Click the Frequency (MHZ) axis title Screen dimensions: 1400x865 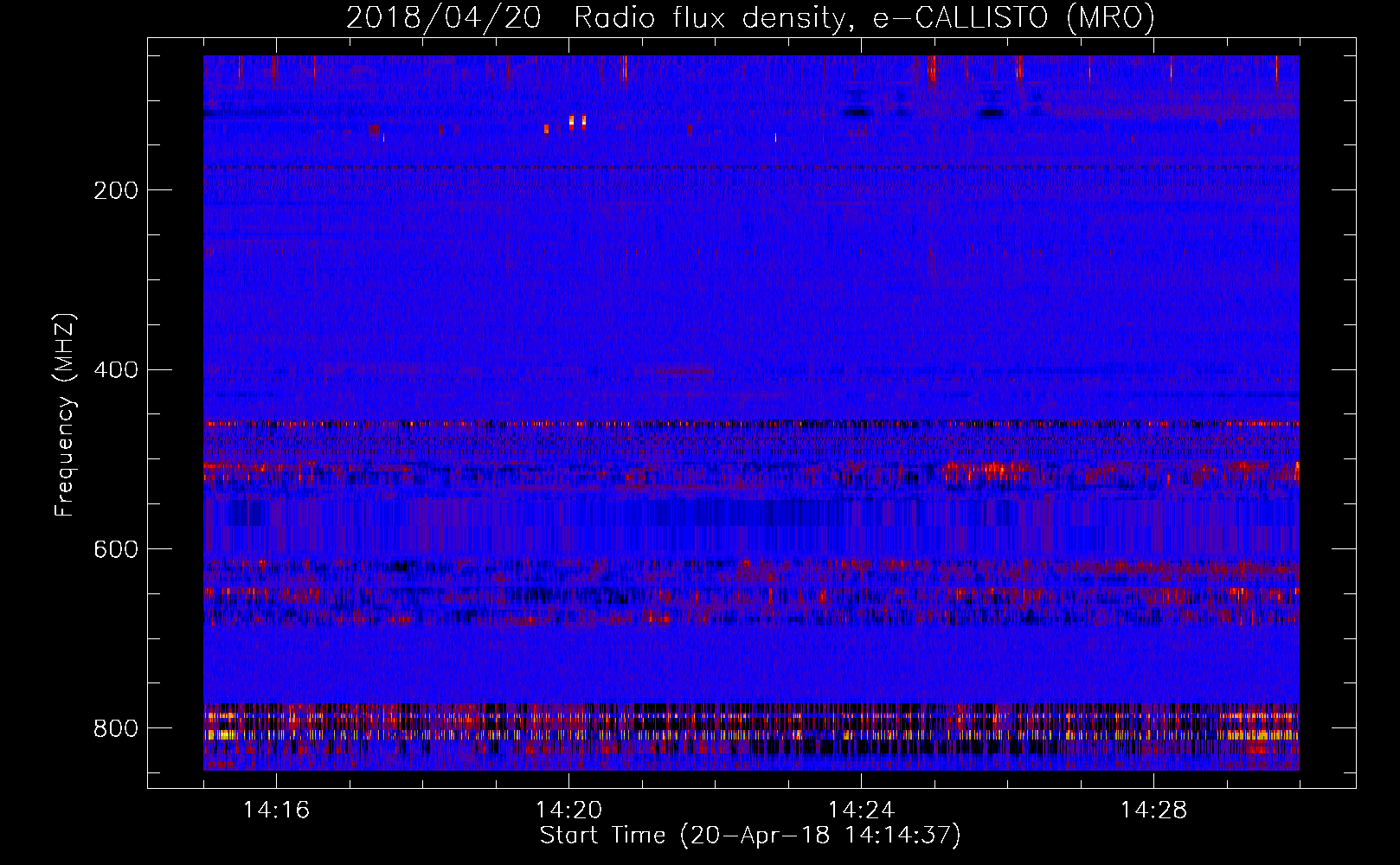(x=64, y=414)
